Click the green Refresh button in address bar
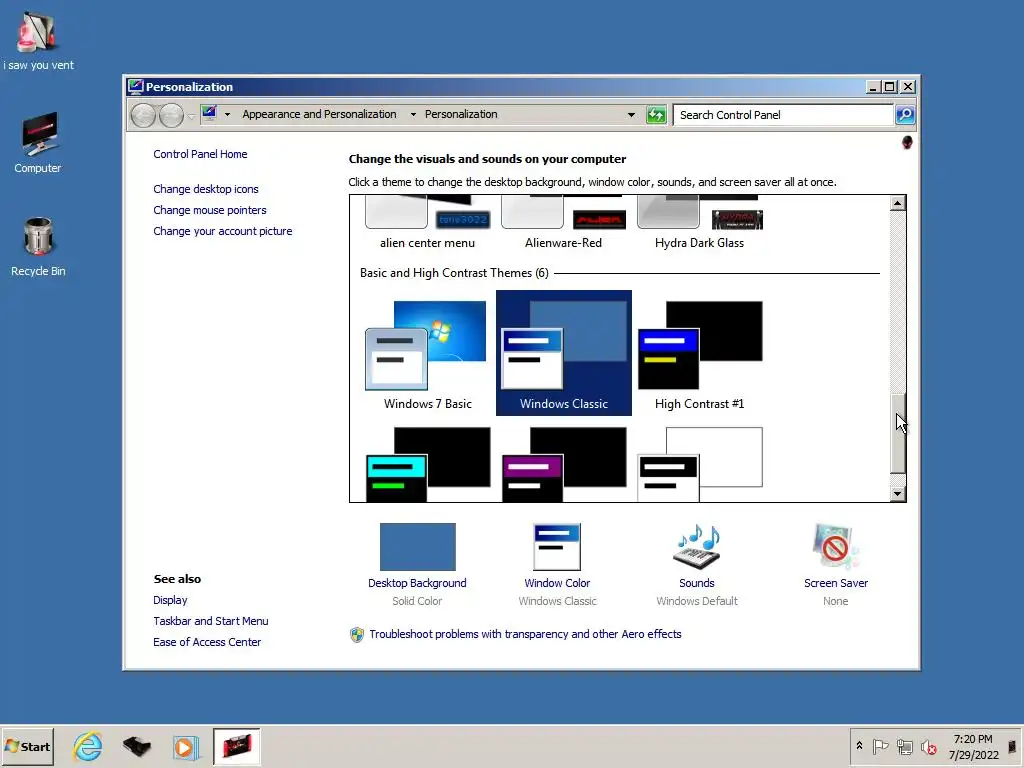Screen dimensions: 1024x768 point(656,115)
